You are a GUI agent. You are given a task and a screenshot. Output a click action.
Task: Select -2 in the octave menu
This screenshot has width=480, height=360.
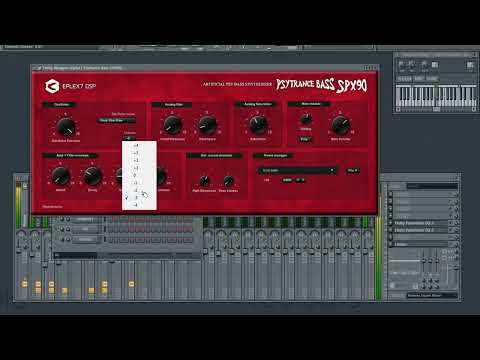coord(139,190)
